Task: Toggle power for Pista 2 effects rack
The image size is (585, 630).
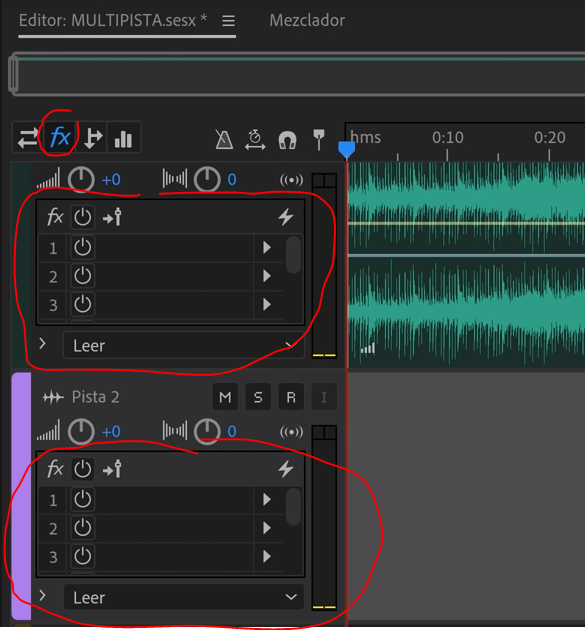Action: click(x=82, y=469)
